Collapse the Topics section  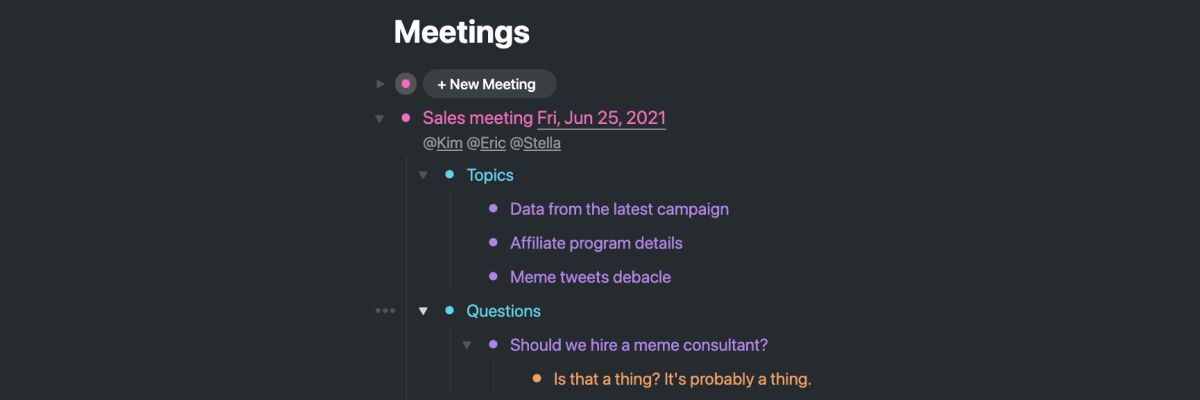(x=423, y=175)
